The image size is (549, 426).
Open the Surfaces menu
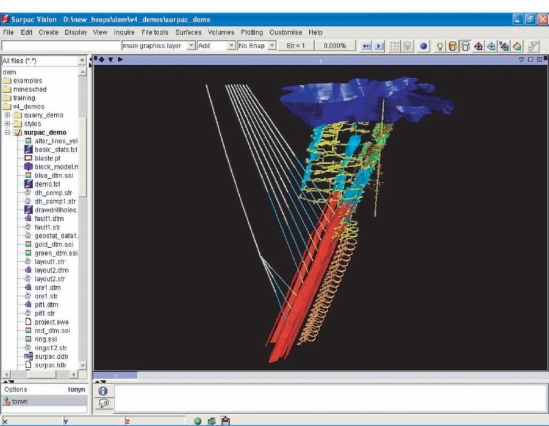(x=188, y=32)
